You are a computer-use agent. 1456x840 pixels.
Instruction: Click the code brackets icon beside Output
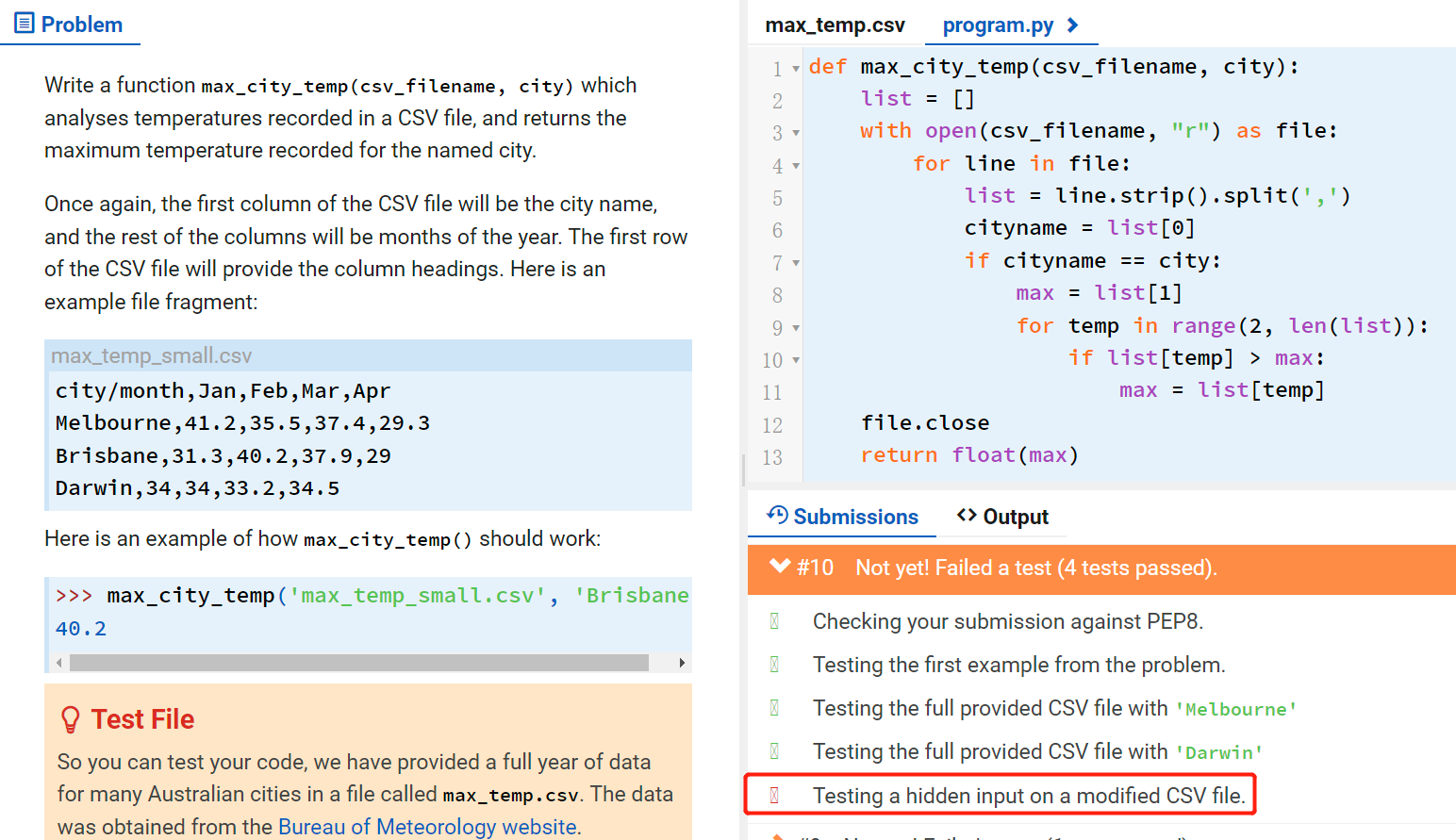point(969,516)
